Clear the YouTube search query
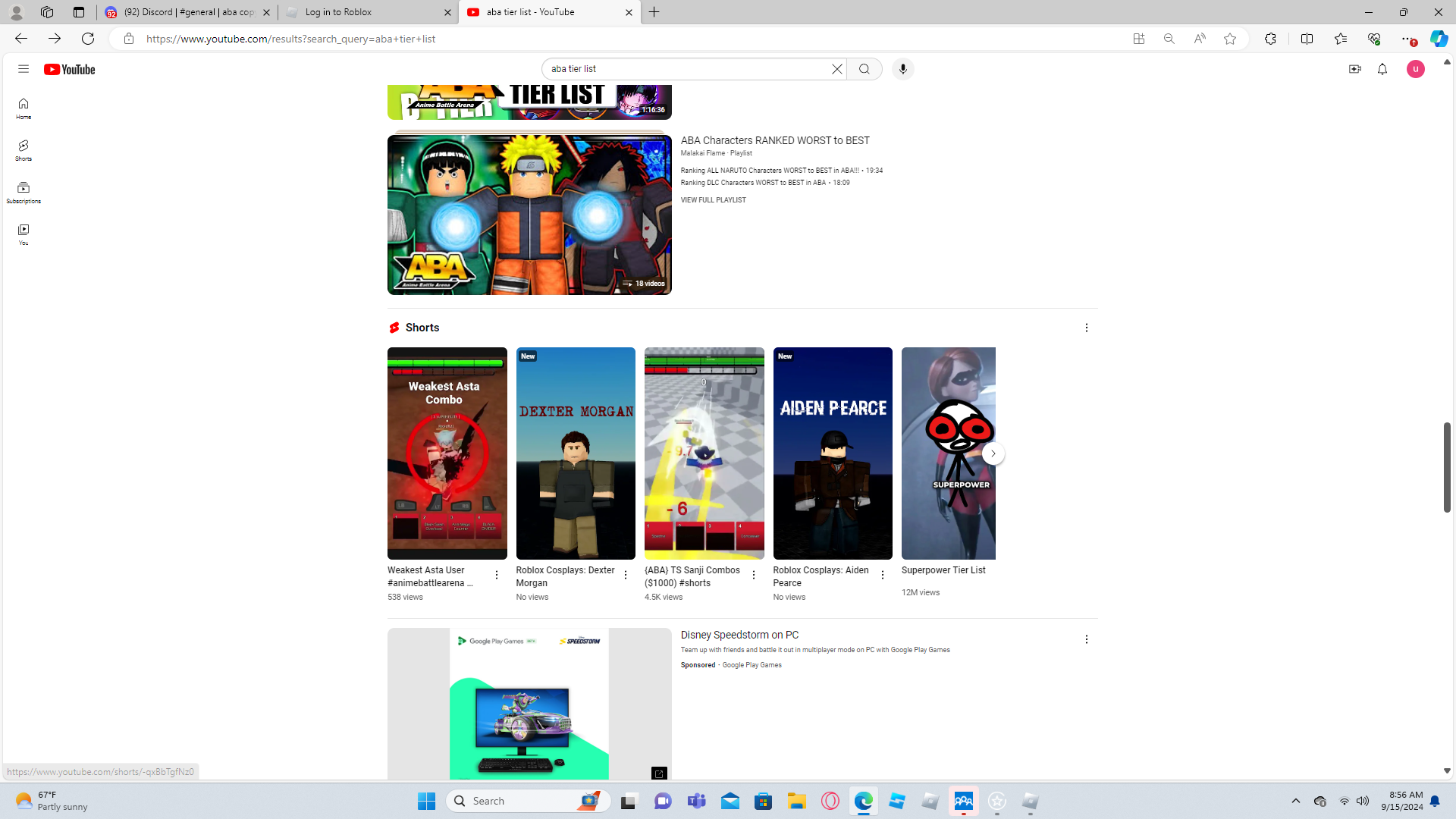 [x=837, y=69]
